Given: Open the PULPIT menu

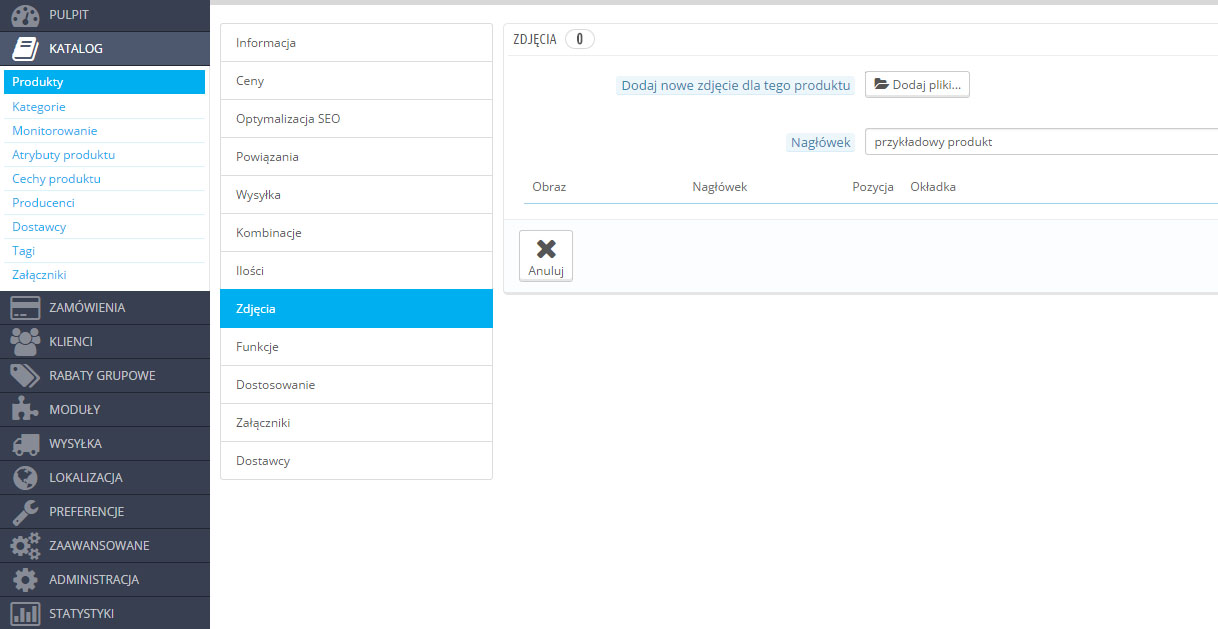Looking at the screenshot, I should [x=105, y=15].
